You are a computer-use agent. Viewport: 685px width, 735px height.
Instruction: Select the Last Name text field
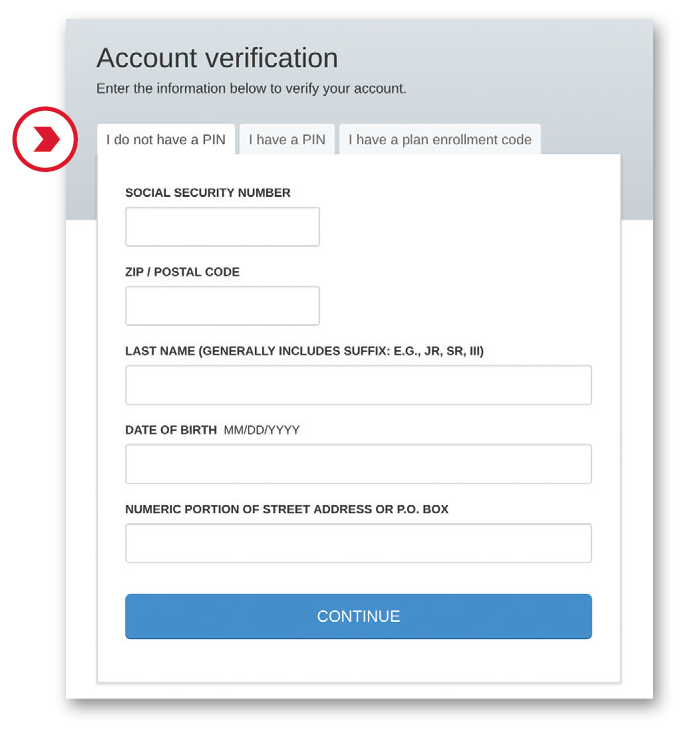click(358, 385)
